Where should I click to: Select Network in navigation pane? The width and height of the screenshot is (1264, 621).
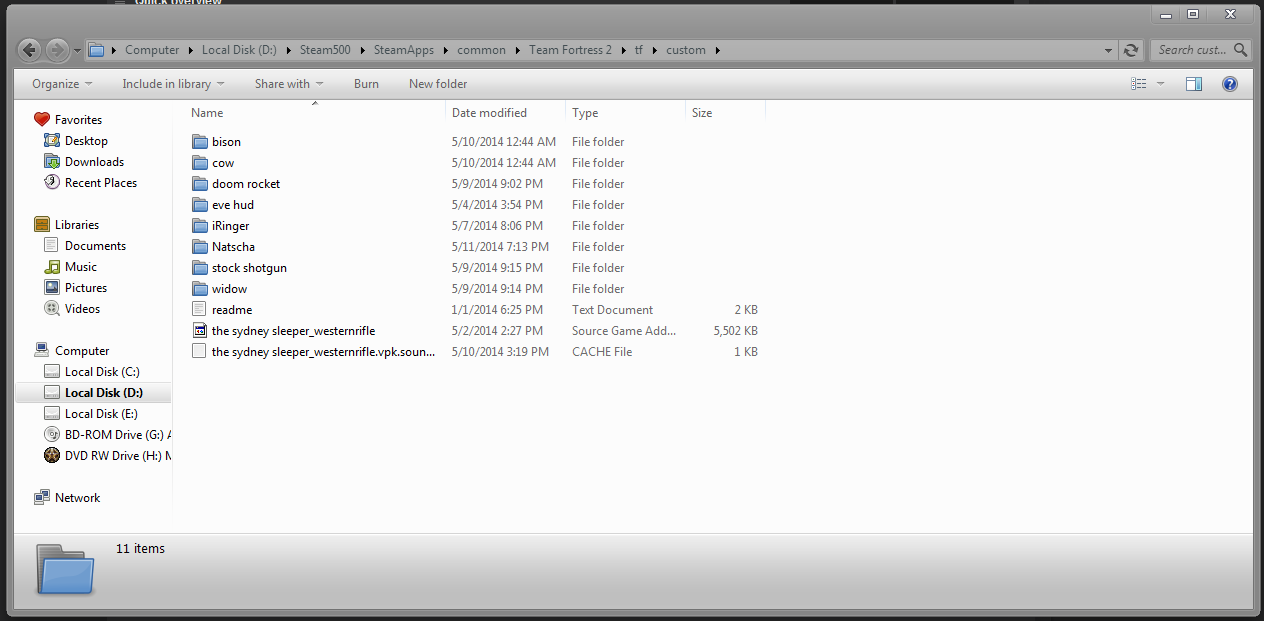pos(67,498)
